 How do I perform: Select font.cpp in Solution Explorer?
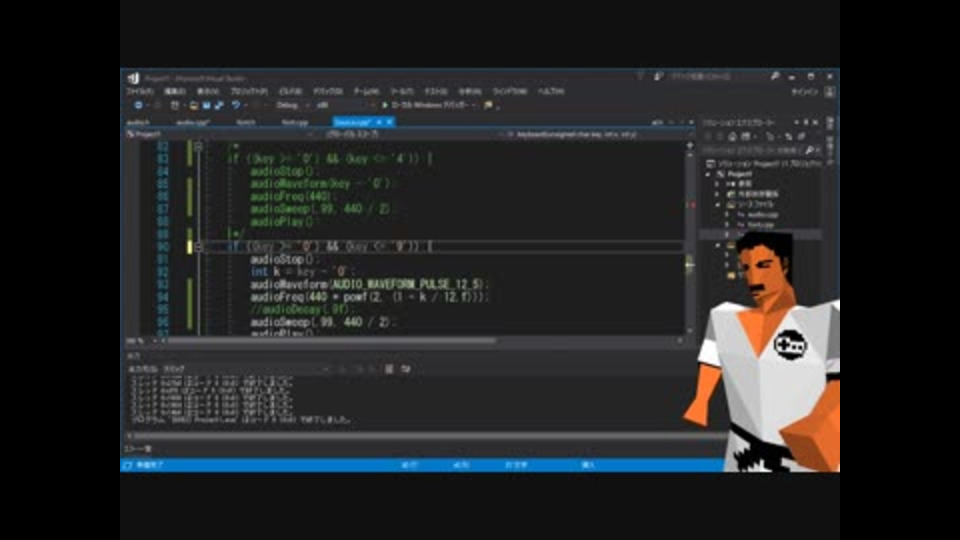coord(760,225)
